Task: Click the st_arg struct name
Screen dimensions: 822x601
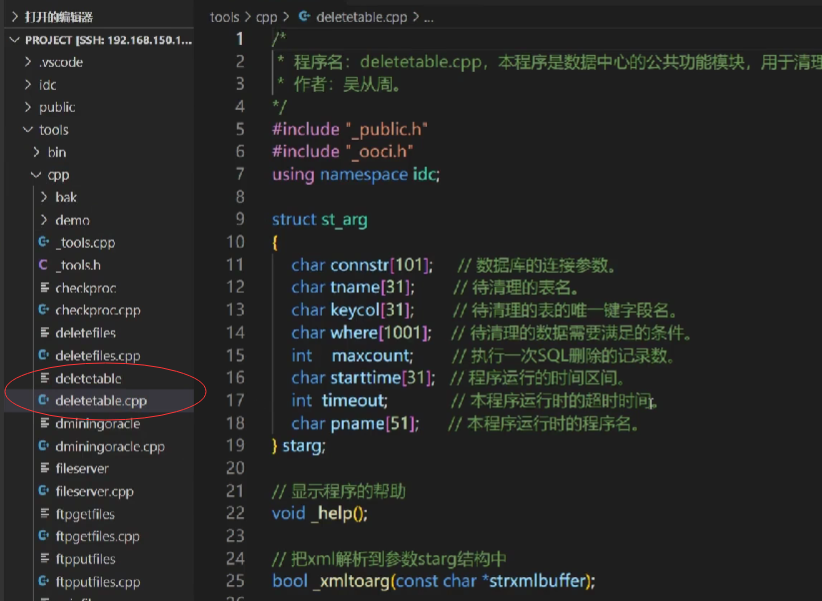Action: pos(344,220)
